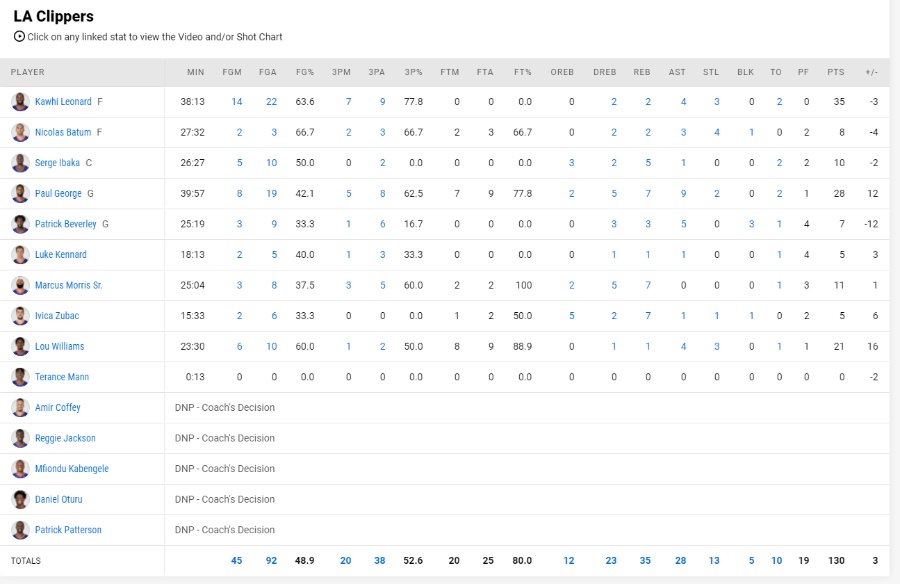Open Paul George's 19 field goal attempts
The image size is (900, 584).
tap(271, 194)
